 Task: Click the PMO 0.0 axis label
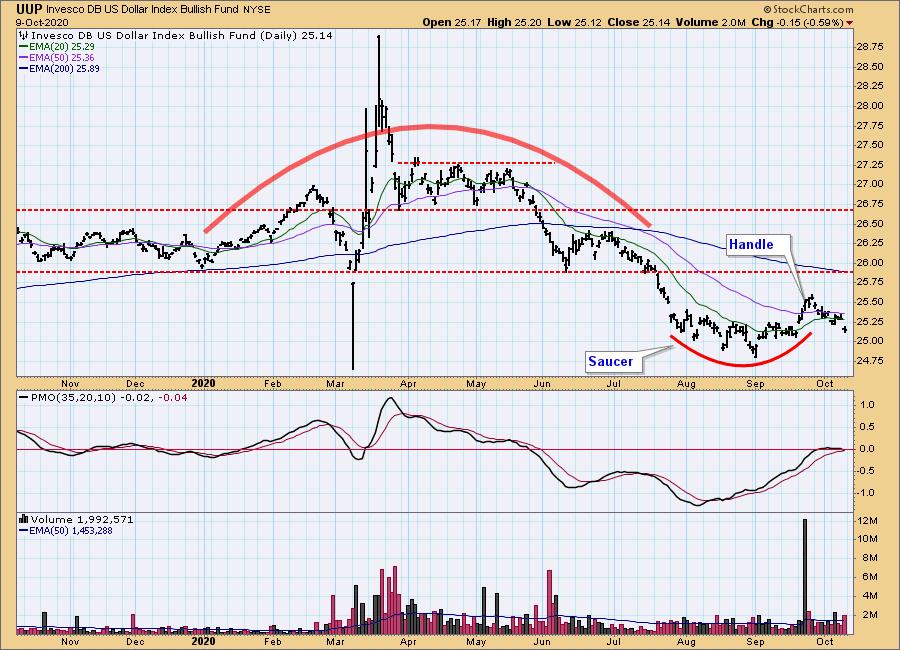[867, 449]
